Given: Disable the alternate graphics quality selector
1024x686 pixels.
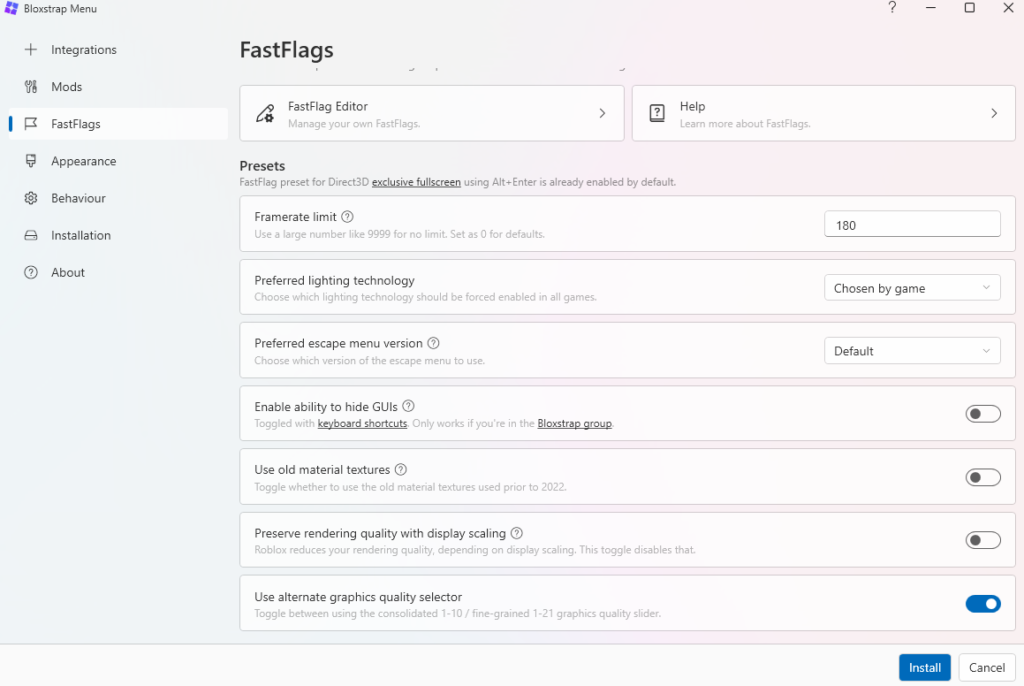Looking at the screenshot, I should coord(982,603).
